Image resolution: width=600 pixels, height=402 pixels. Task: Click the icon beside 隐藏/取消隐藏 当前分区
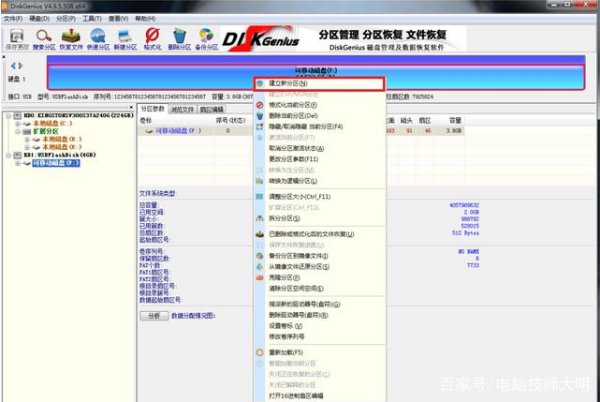[260, 126]
